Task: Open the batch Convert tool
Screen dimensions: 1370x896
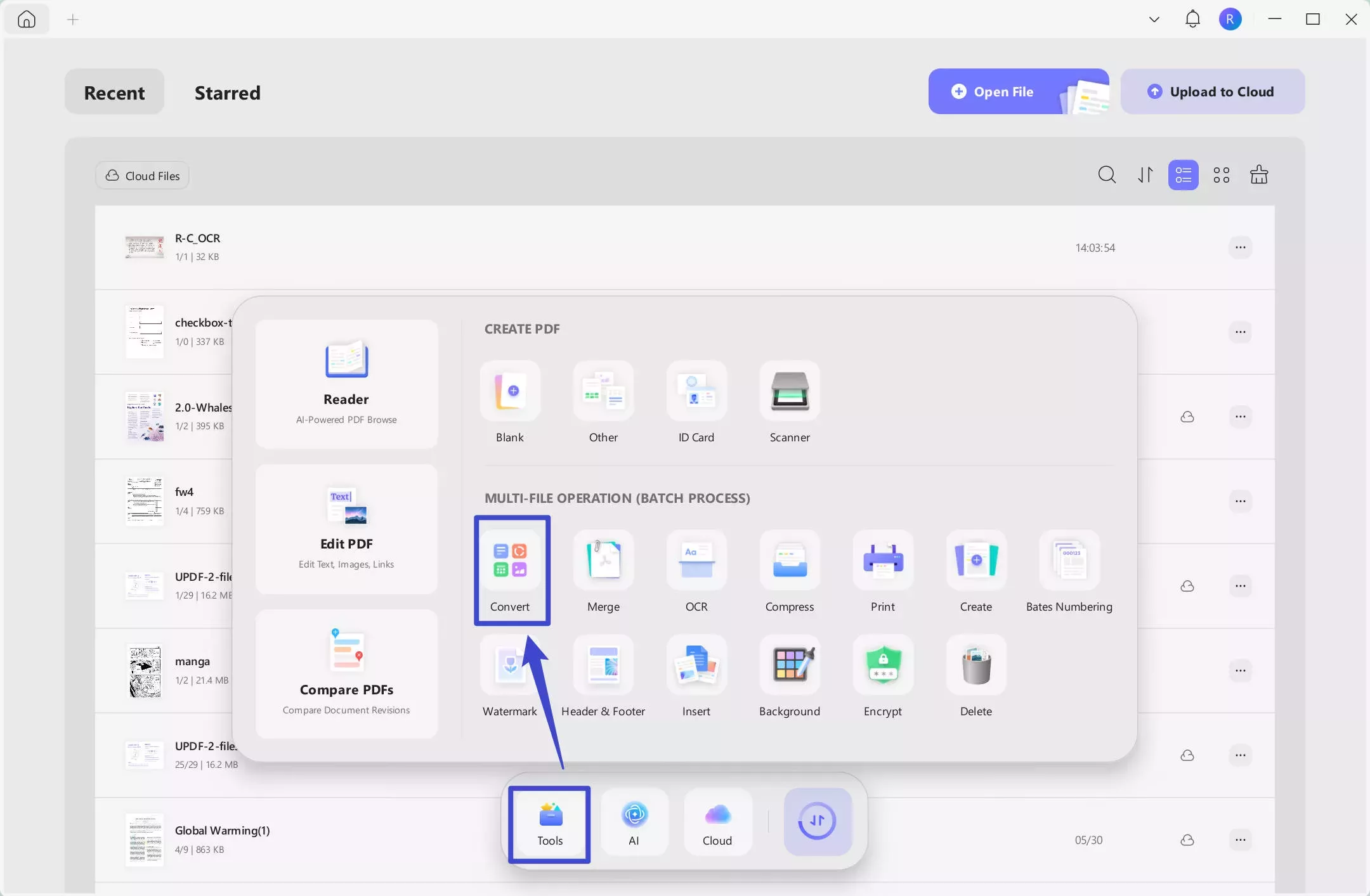Action: point(510,562)
